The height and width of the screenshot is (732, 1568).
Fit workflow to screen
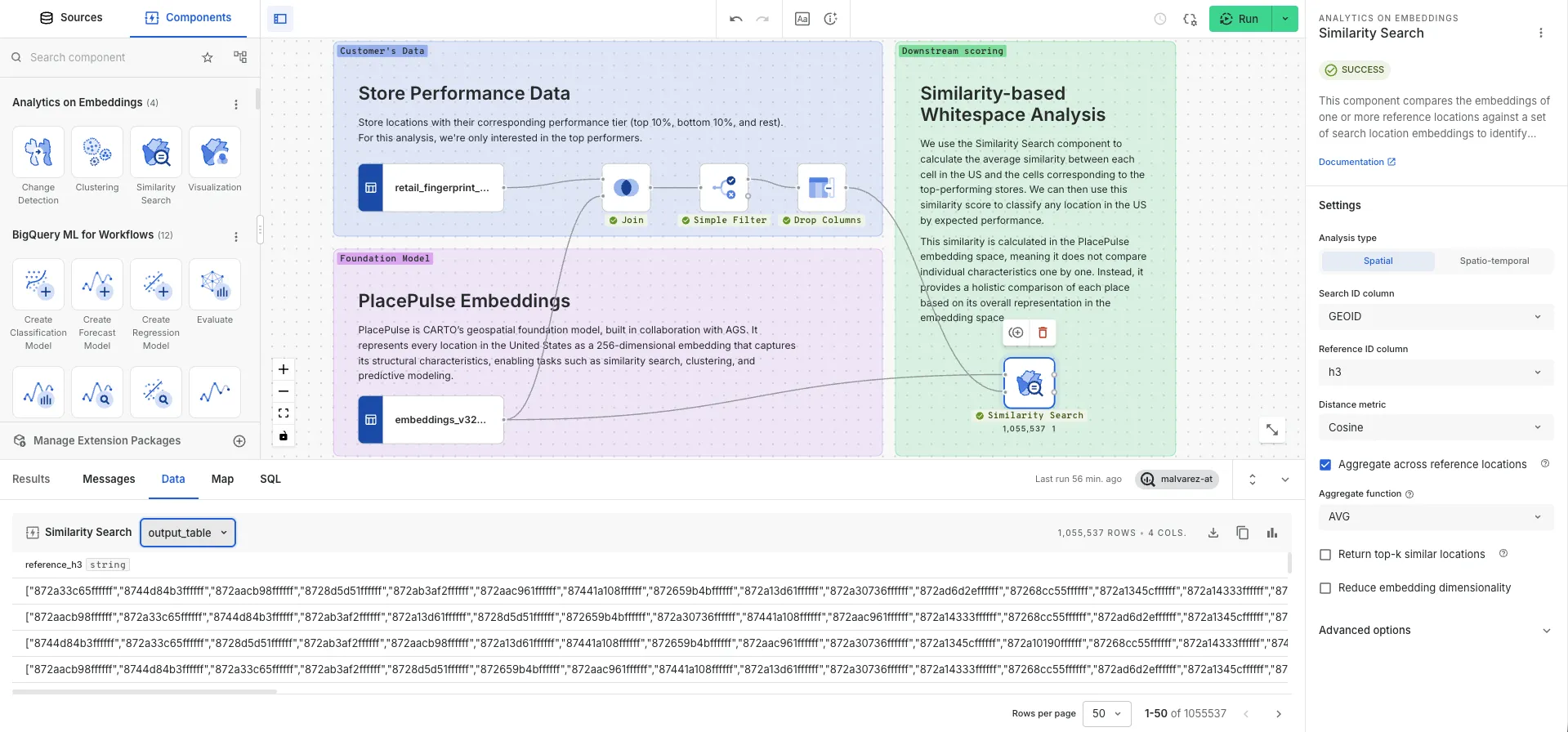(x=284, y=413)
